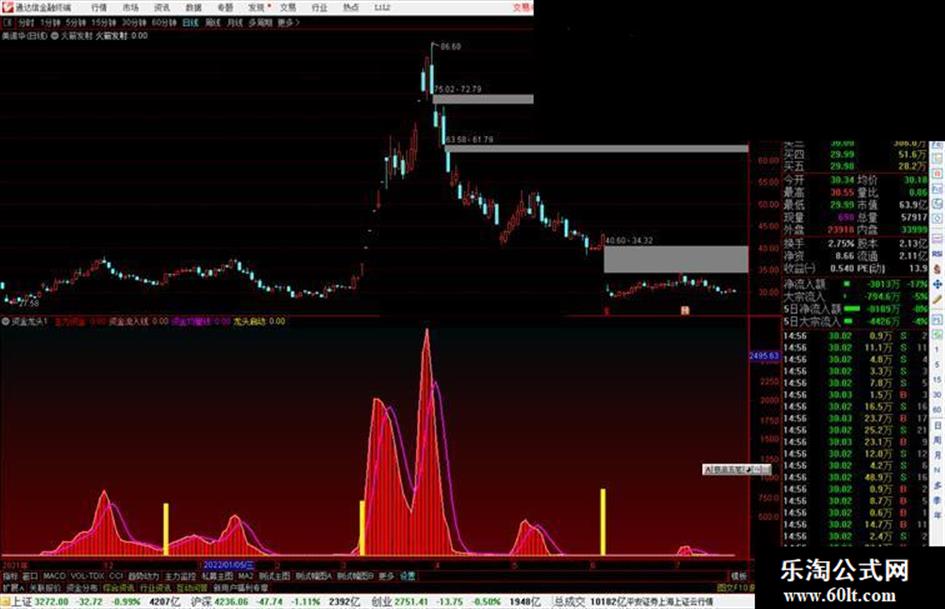
Task: Click the 2495.63 blue axis value label
Action: click(764, 356)
